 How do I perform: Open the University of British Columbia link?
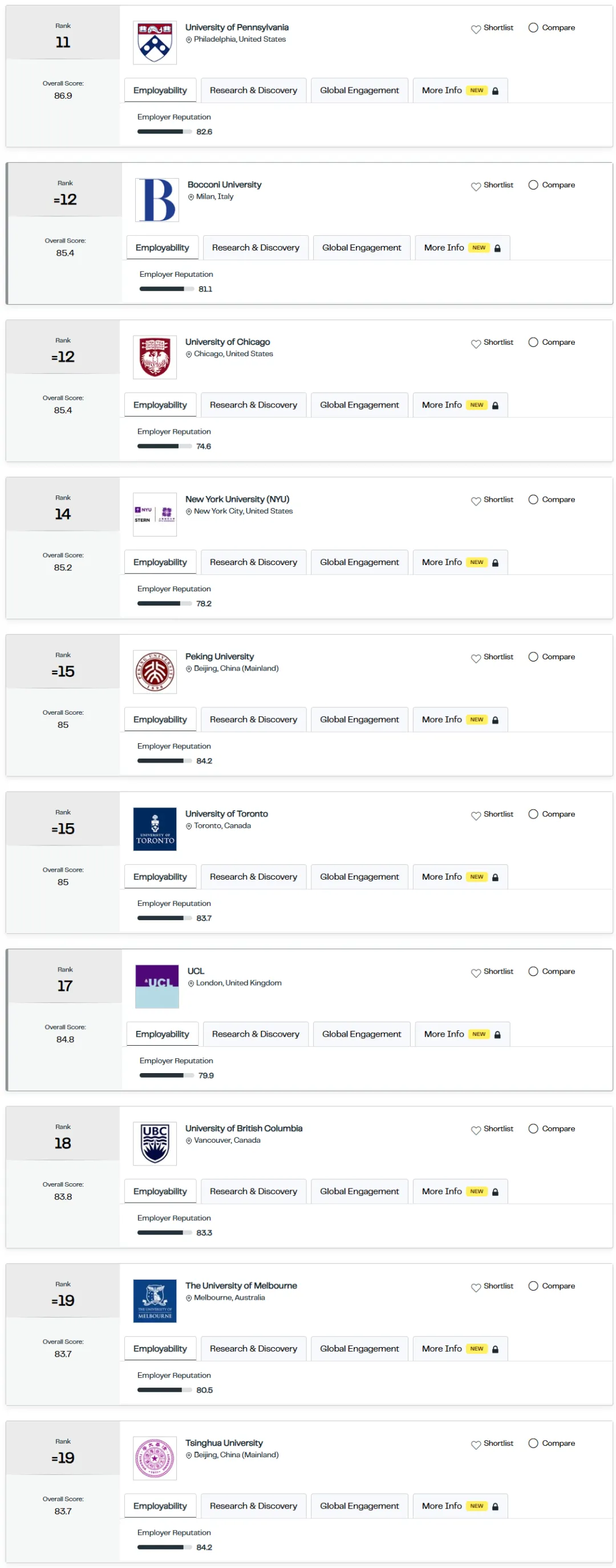[x=243, y=1128]
